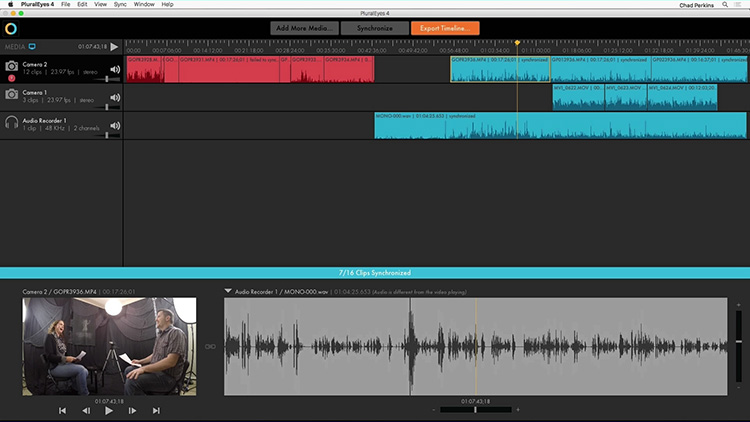Select the clip MVI_0624.MOV

point(682,98)
